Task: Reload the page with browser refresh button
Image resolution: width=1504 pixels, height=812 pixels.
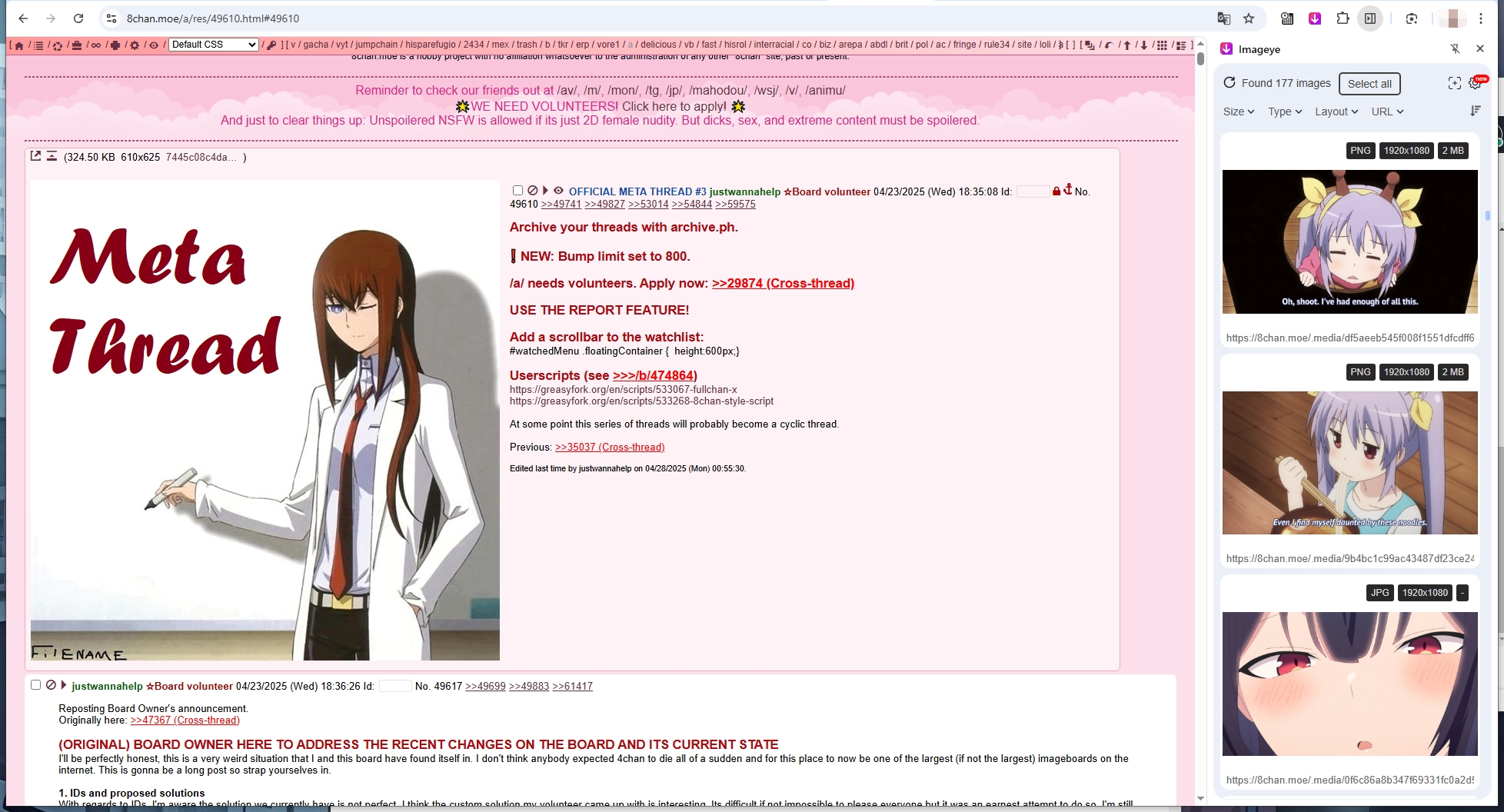Action: [78, 18]
